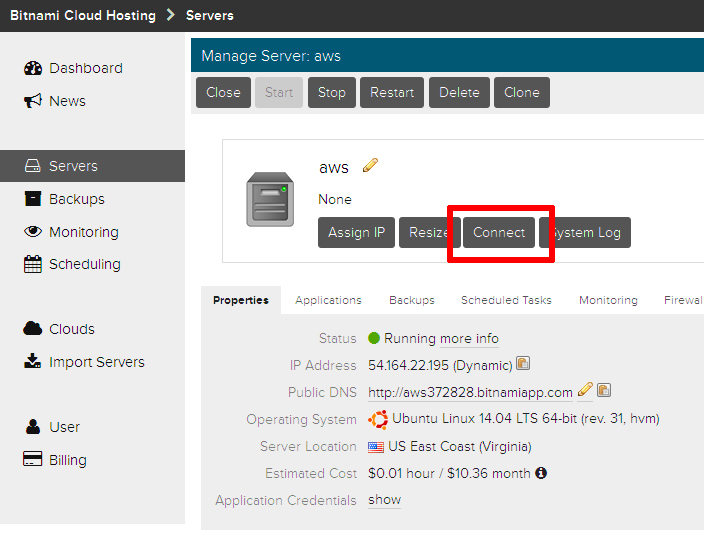
Task: Show the application credentials
Action: (385, 500)
